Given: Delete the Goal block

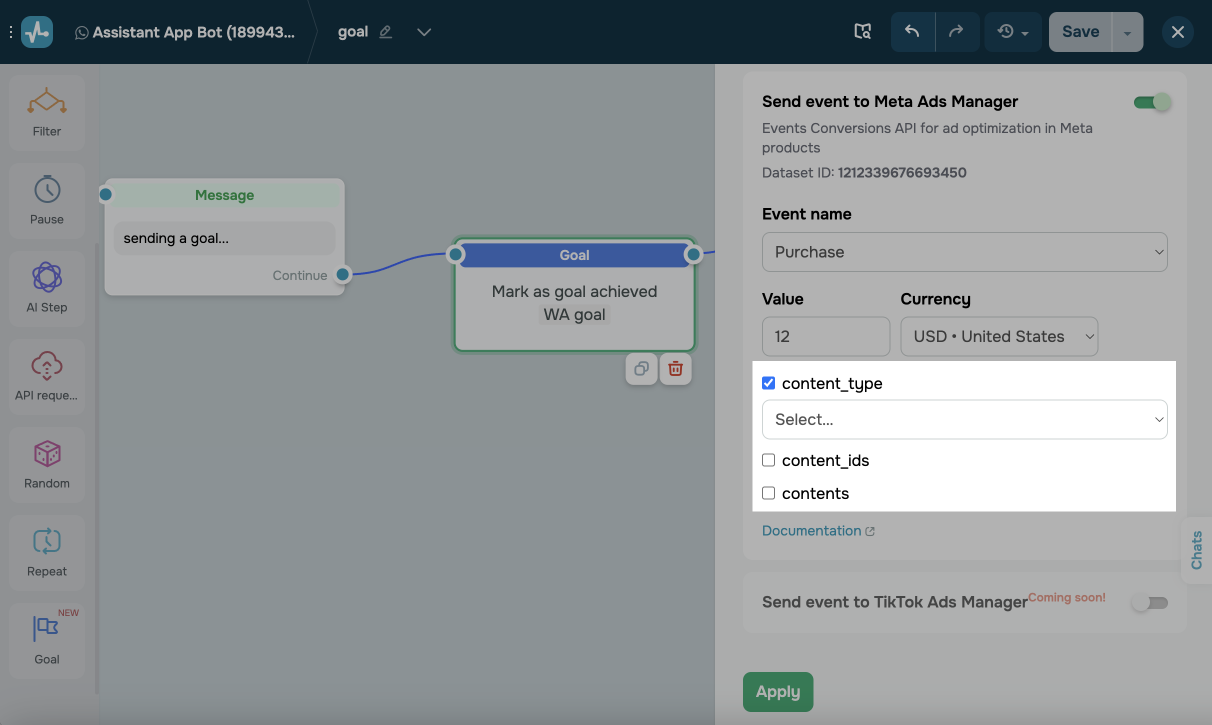Looking at the screenshot, I should pos(676,369).
